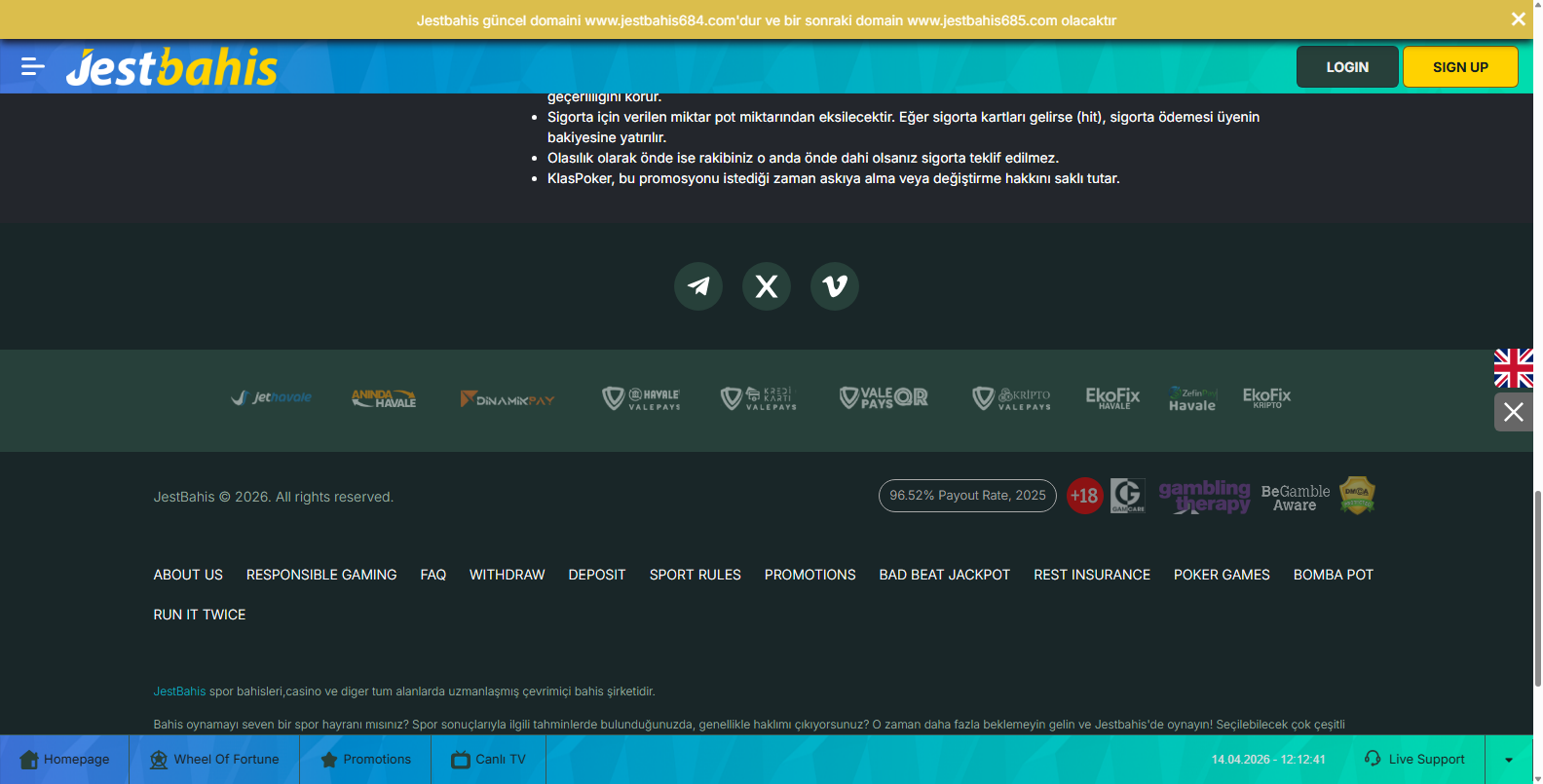Select the Kripto ValePays payment logo
Image resolution: width=1543 pixels, height=784 pixels.
point(1012,398)
